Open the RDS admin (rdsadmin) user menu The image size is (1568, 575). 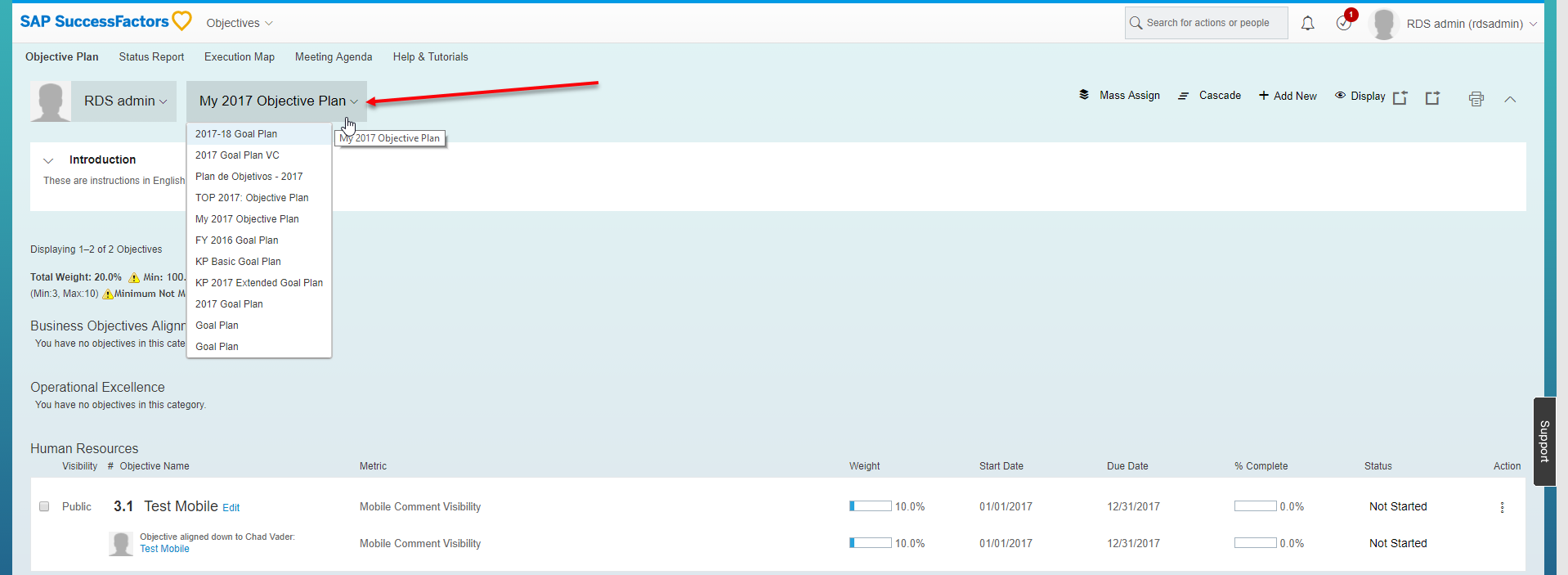coord(1472,24)
